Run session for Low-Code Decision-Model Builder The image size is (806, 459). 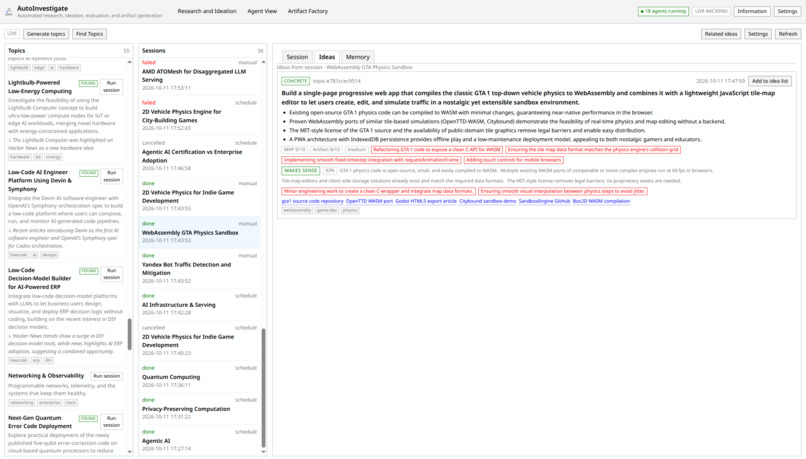(x=112, y=274)
